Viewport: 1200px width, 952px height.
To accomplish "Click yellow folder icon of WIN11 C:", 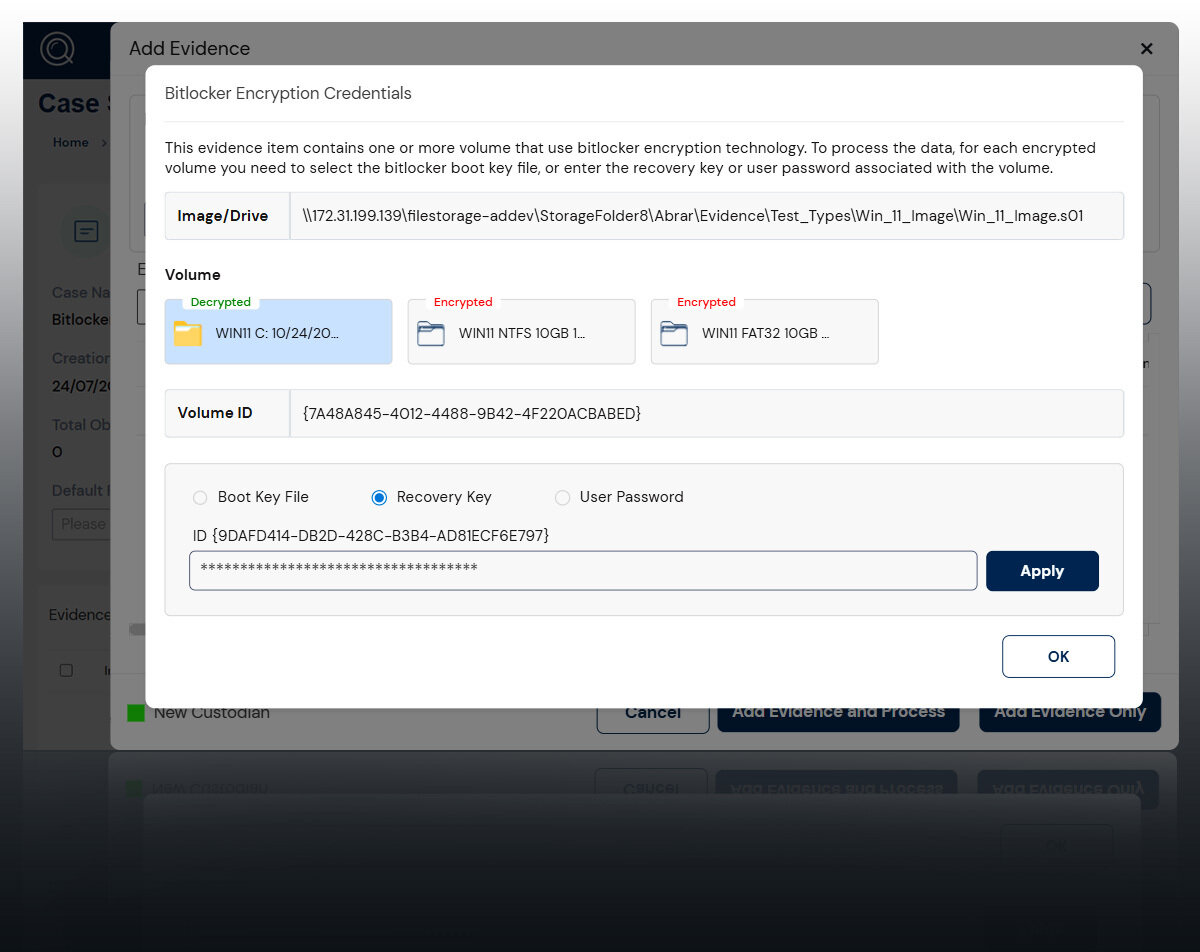I will pos(188,333).
